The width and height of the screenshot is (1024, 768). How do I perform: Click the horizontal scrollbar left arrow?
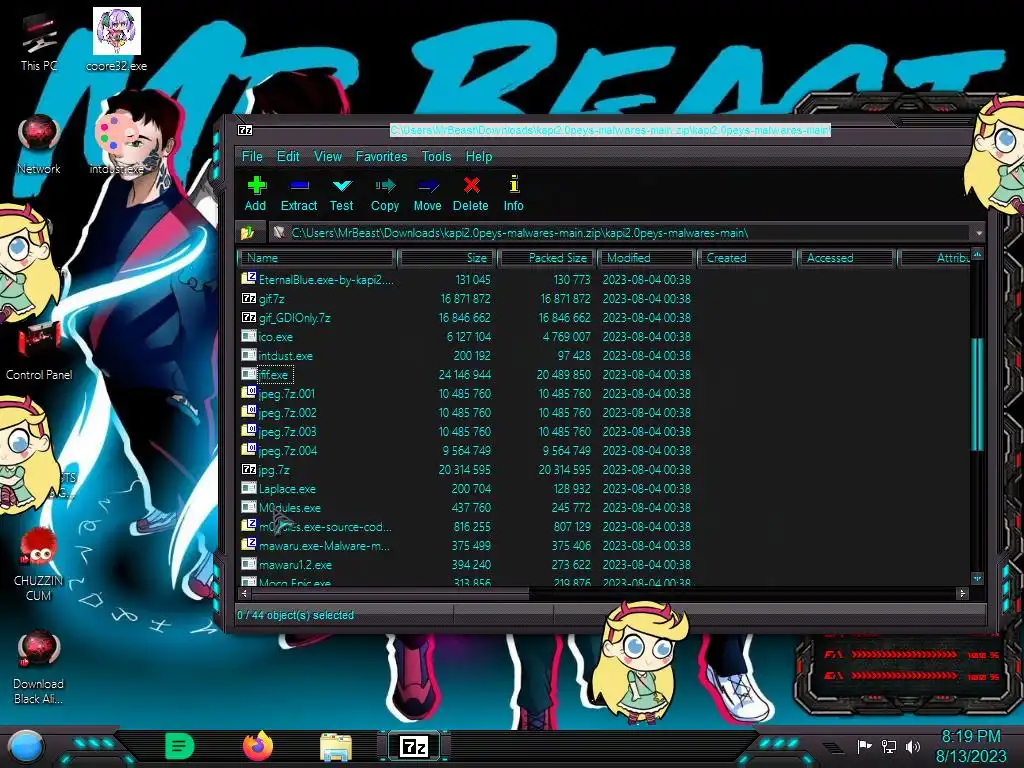click(x=245, y=594)
